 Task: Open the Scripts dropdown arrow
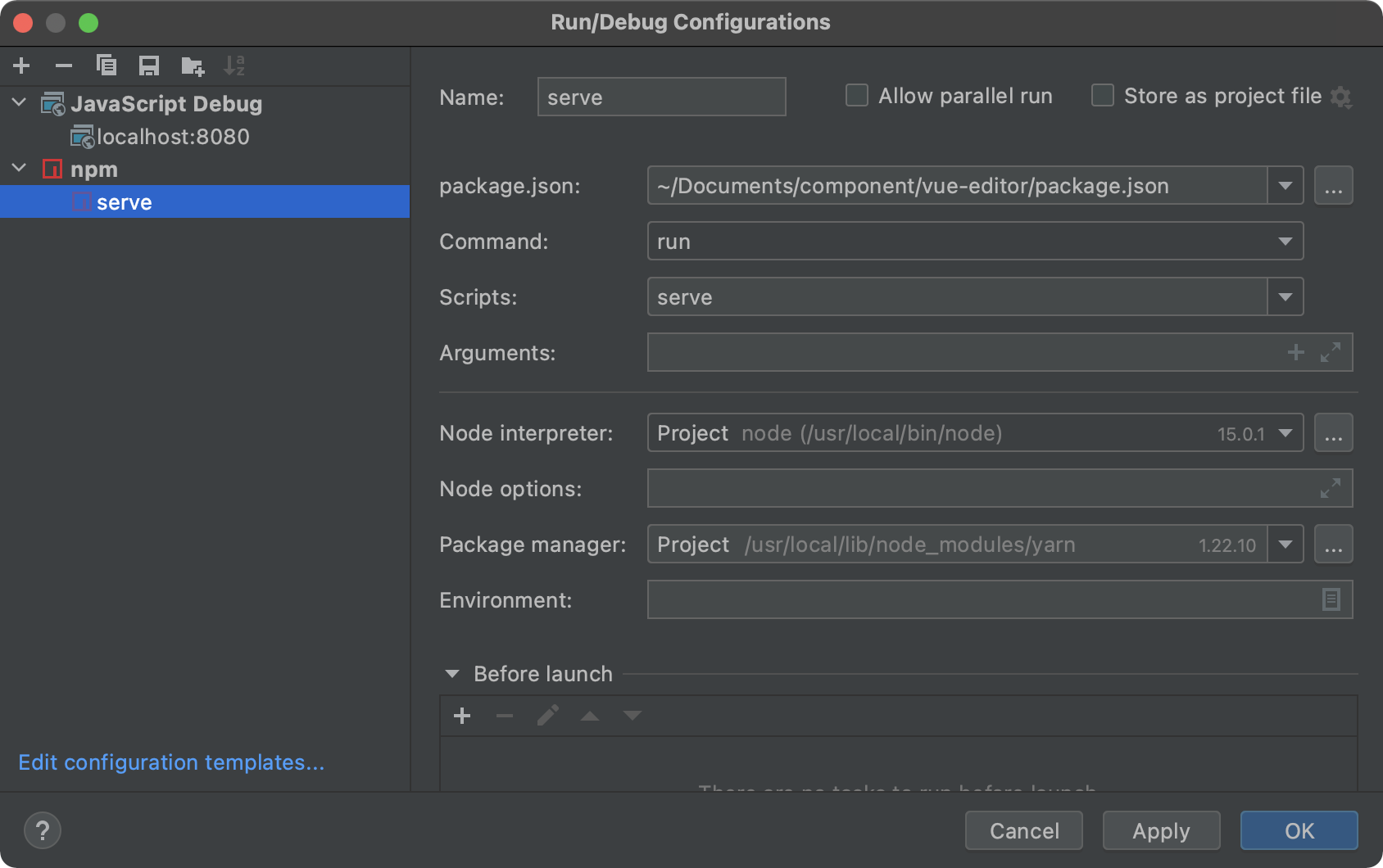click(1285, 297)
